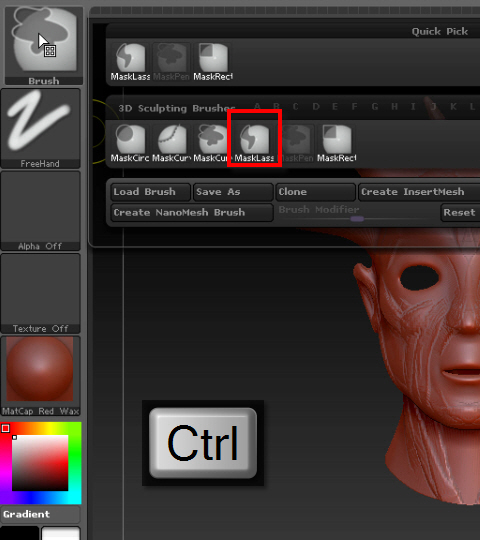
Task: Select MaskRect brush in 3D Sculpting Brushes
Action: pyautogui.click(x=336, y=143)
